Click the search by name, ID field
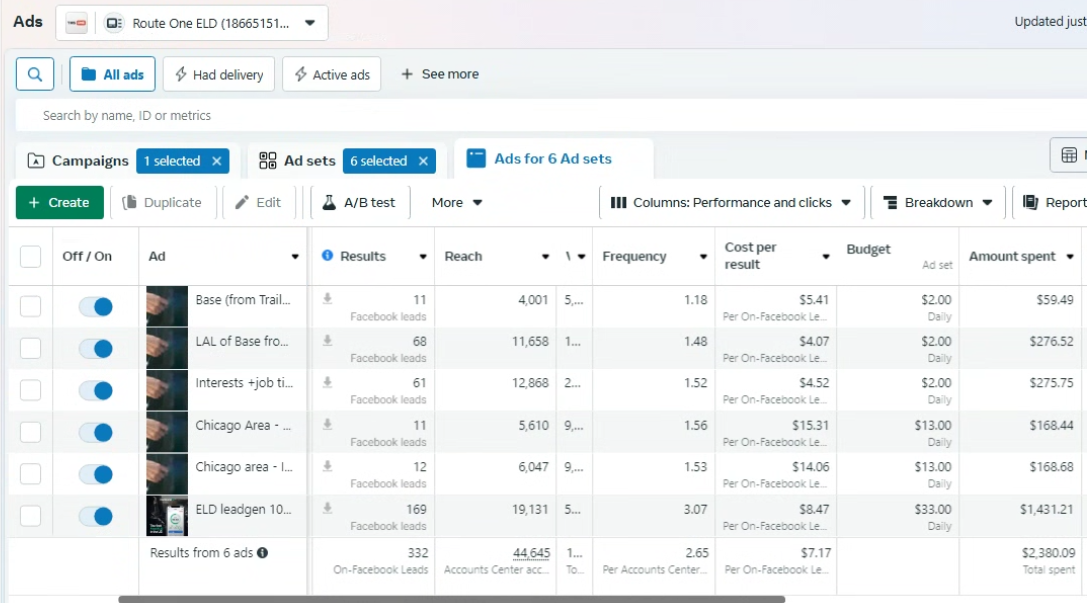Viewport: 1087px width, 603px height. coord(500,115)
